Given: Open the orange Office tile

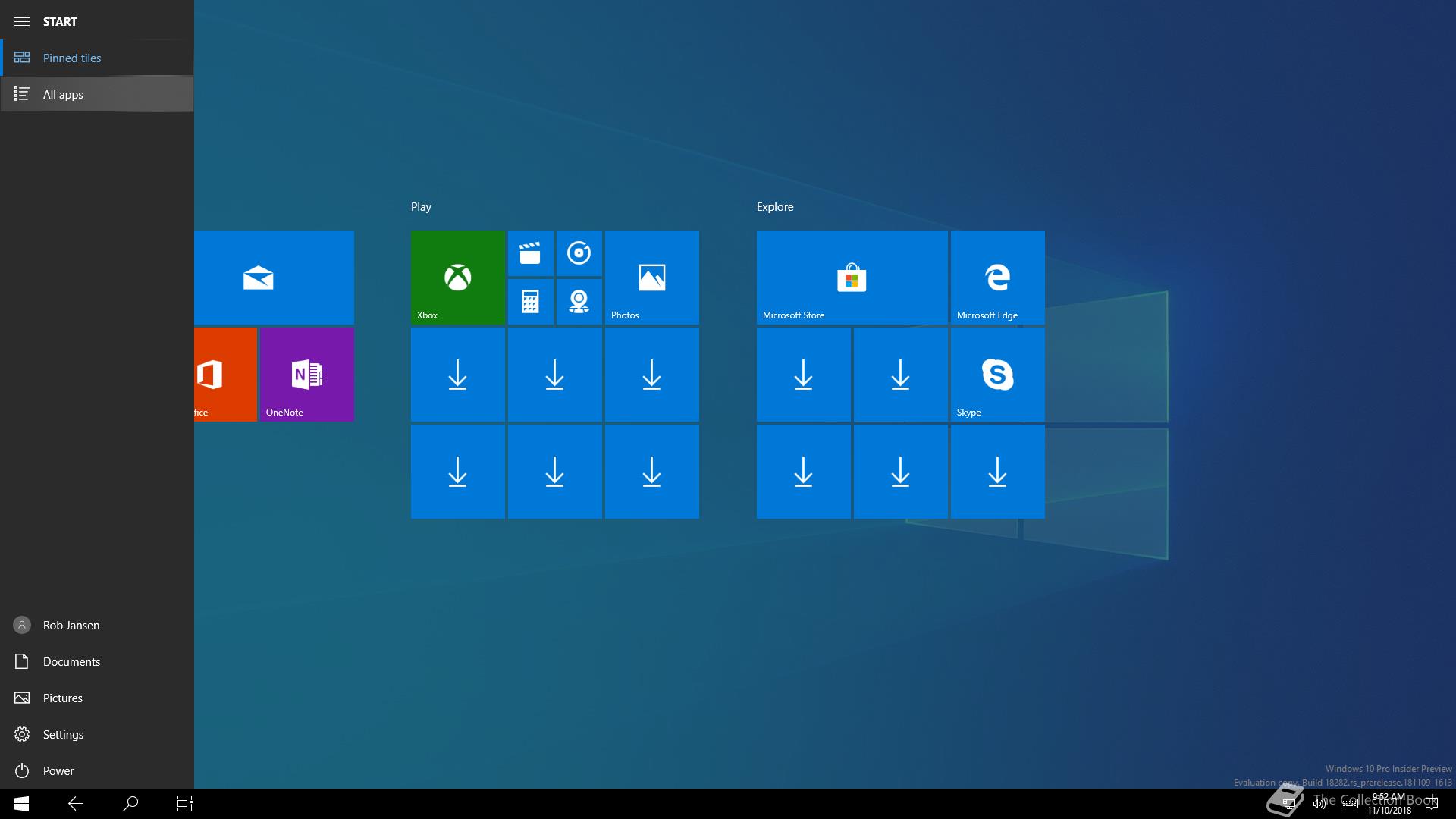Looking at the screenshot, I should [225, 375].
